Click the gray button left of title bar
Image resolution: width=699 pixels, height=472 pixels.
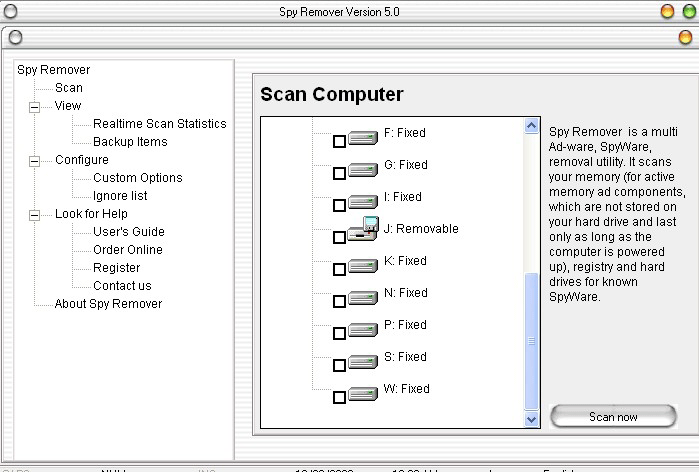tap(10, 11)
